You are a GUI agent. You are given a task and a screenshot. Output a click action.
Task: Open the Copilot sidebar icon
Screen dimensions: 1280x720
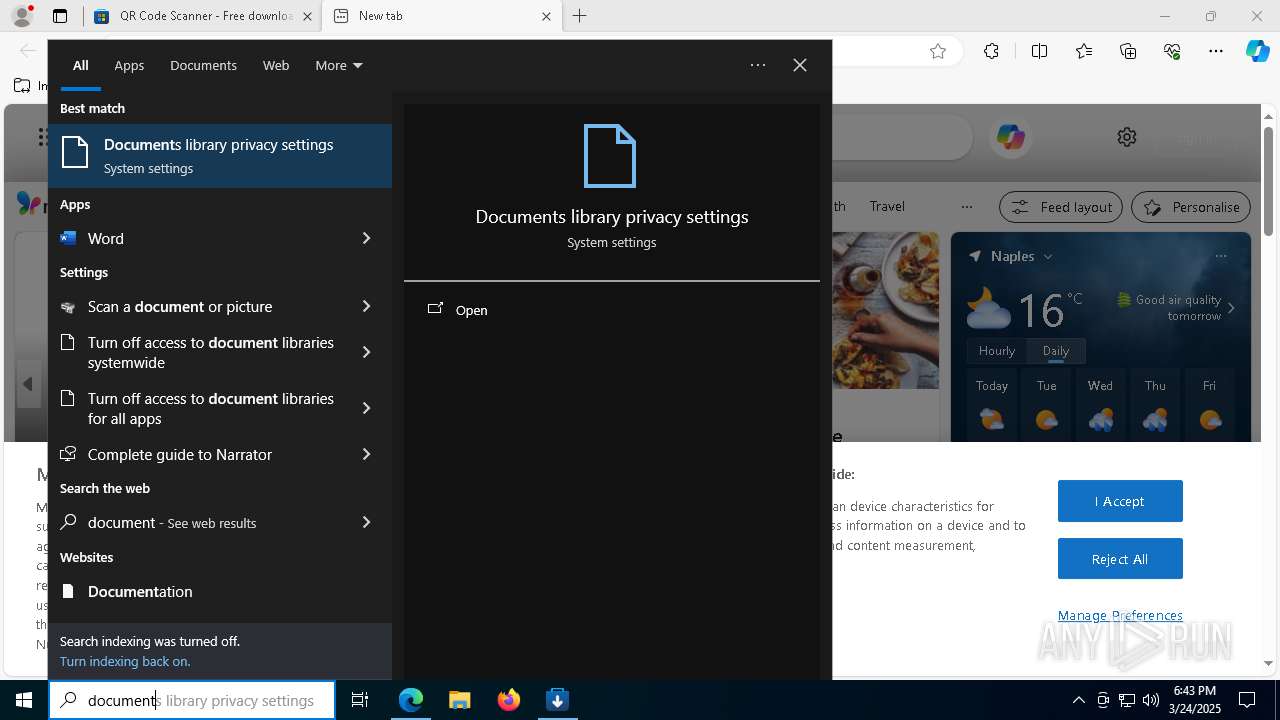(x=1257, y=51)
